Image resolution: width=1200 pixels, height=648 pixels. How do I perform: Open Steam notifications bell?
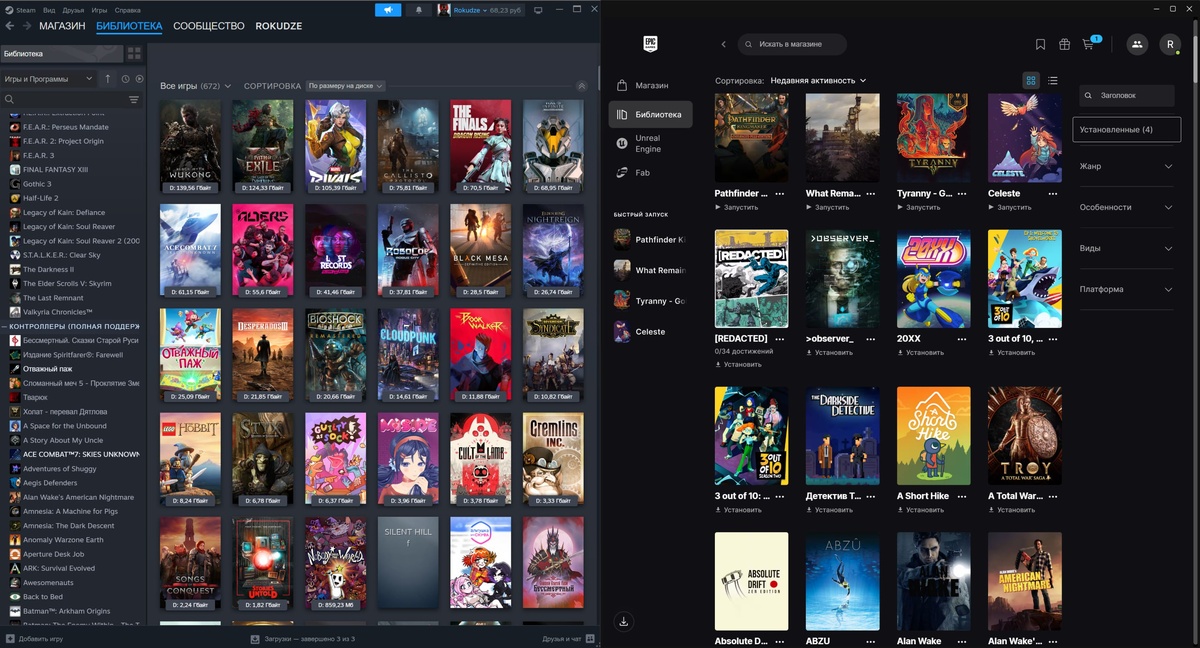point(418,10)
